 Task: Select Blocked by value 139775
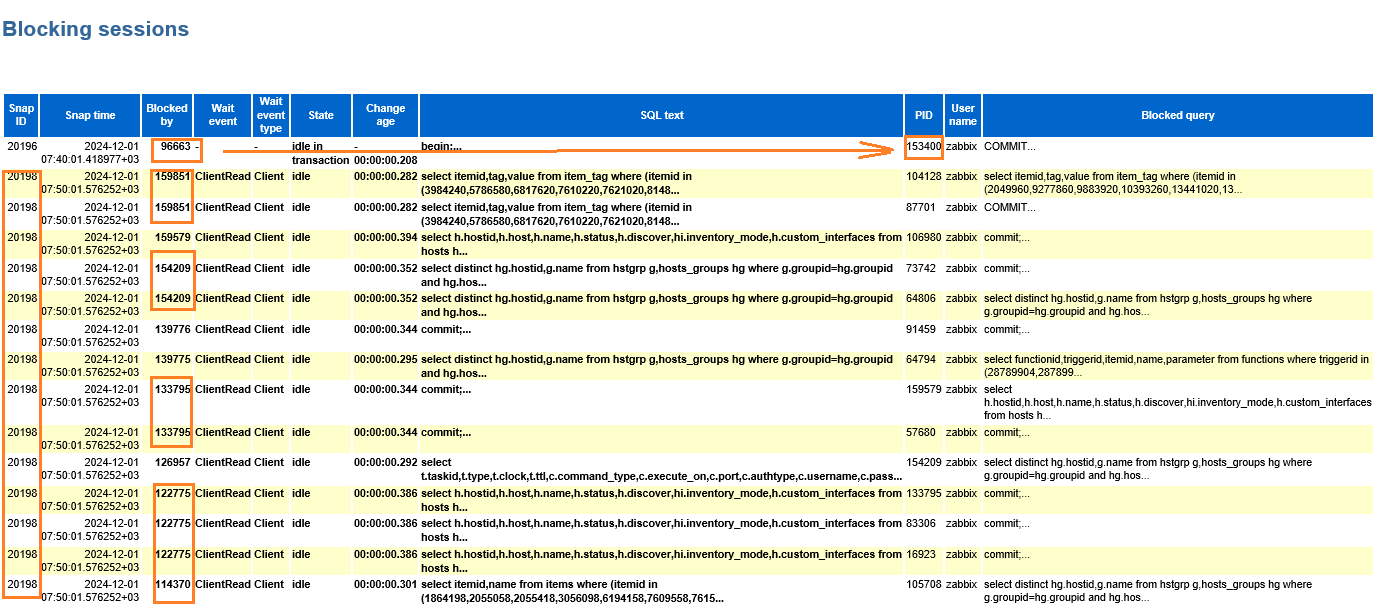[173, 359]
